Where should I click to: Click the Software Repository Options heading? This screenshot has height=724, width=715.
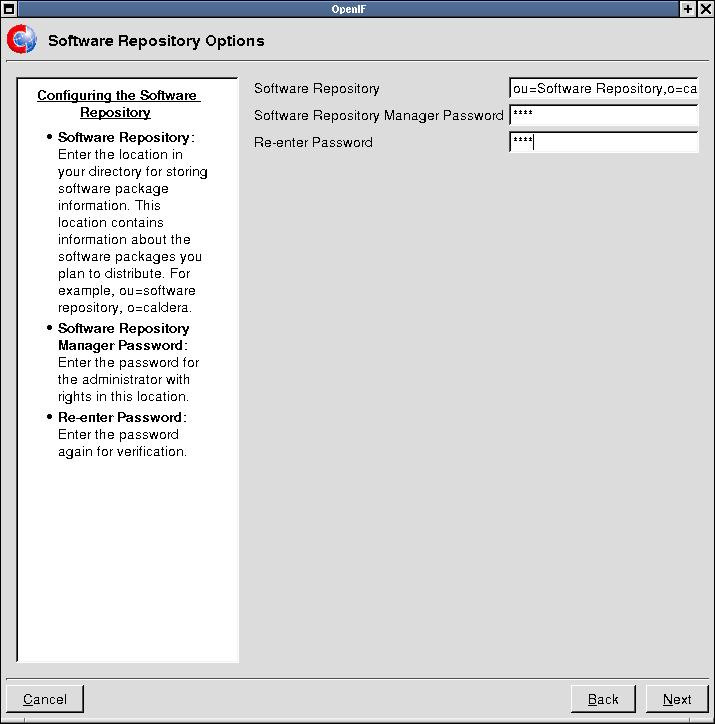point(156,42)
